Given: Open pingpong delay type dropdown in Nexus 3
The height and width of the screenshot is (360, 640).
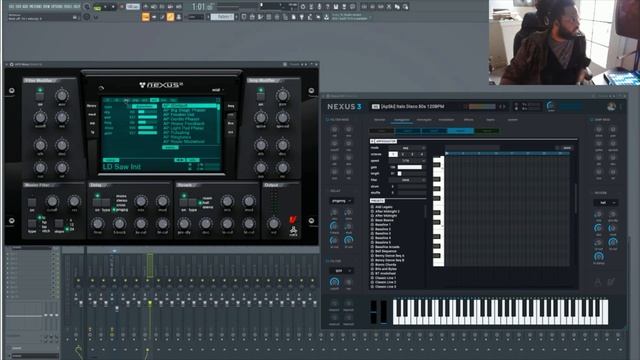Looking at the screenshot, I should click(341, 201).
